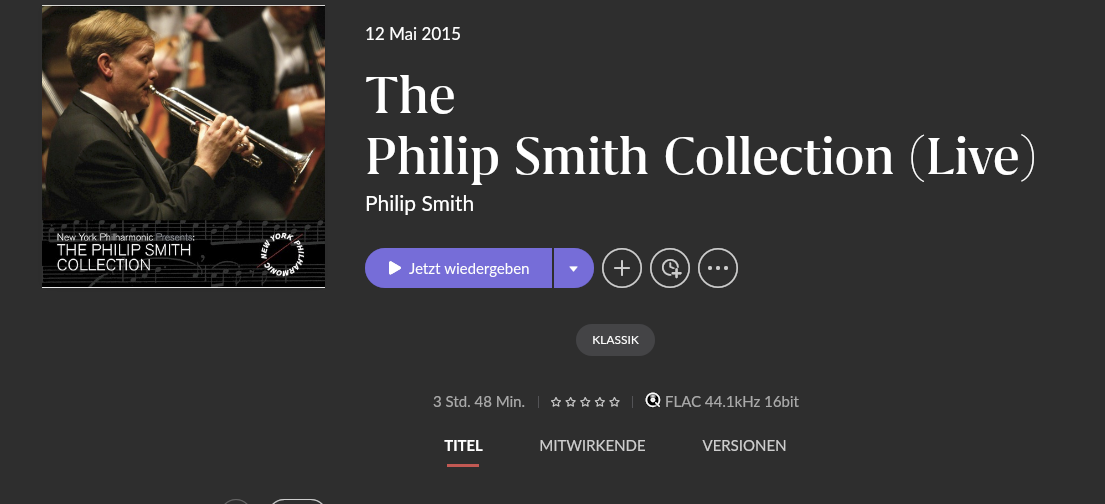
Task: Select the TITEL tab
Action: pos(463,445)
